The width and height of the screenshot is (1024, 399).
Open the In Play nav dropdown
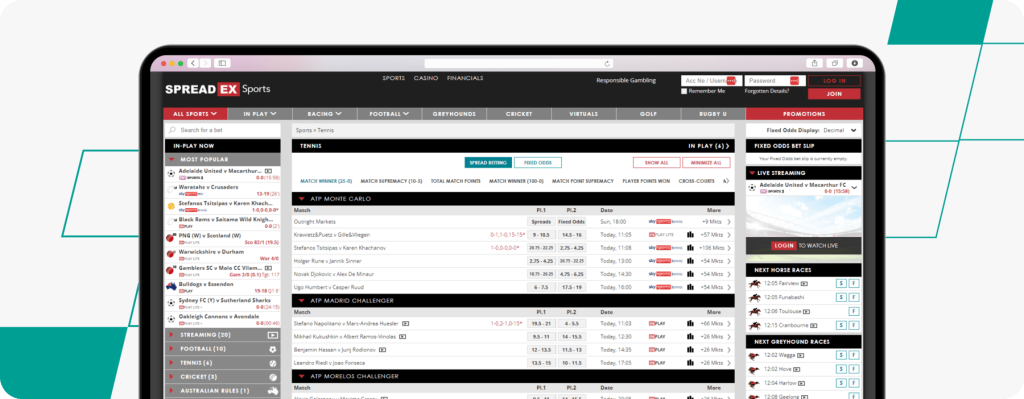(260, 114)
